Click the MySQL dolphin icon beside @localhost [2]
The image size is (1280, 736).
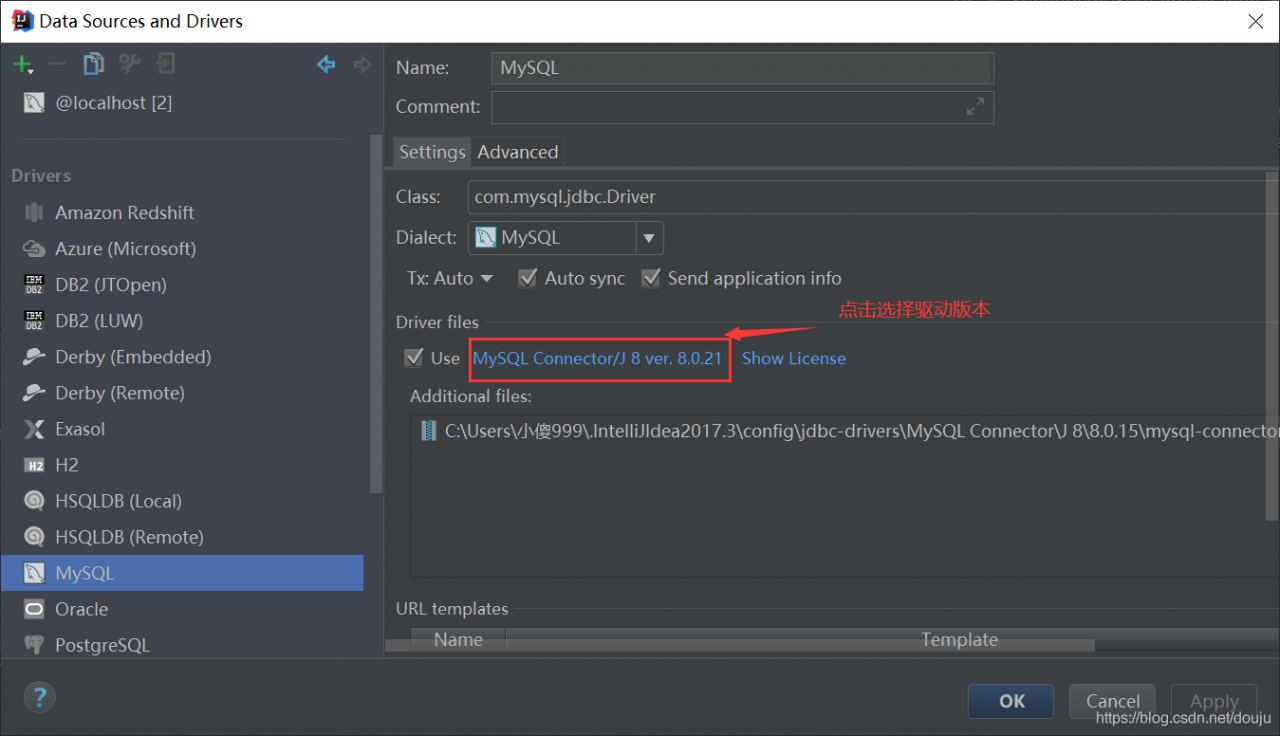pos(34,103)
